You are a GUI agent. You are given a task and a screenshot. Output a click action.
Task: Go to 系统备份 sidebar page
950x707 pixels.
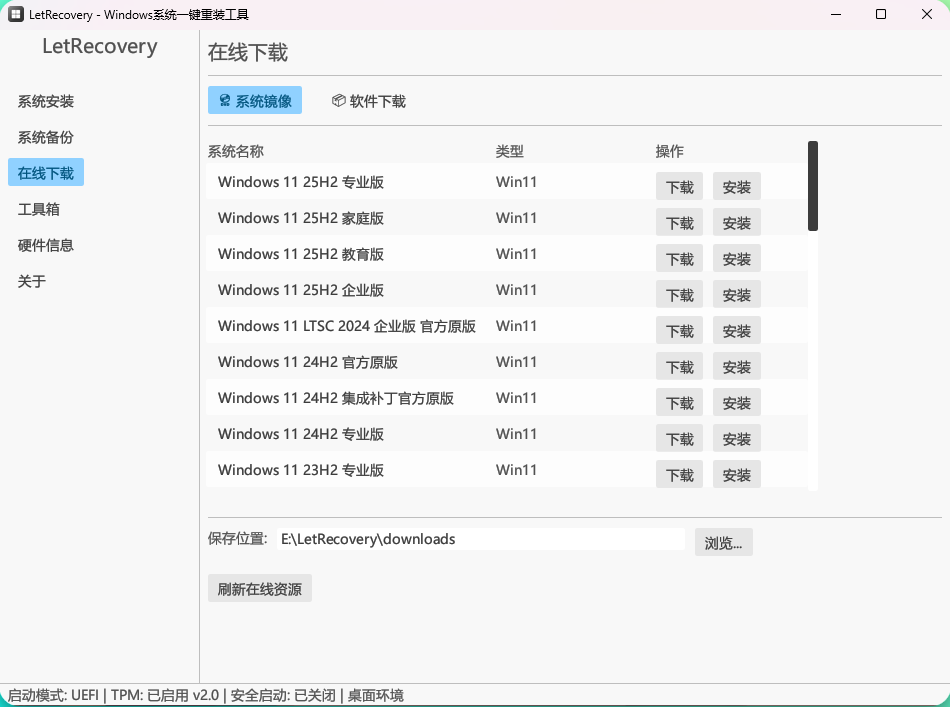pyautogui.click(x=45, y=138)
